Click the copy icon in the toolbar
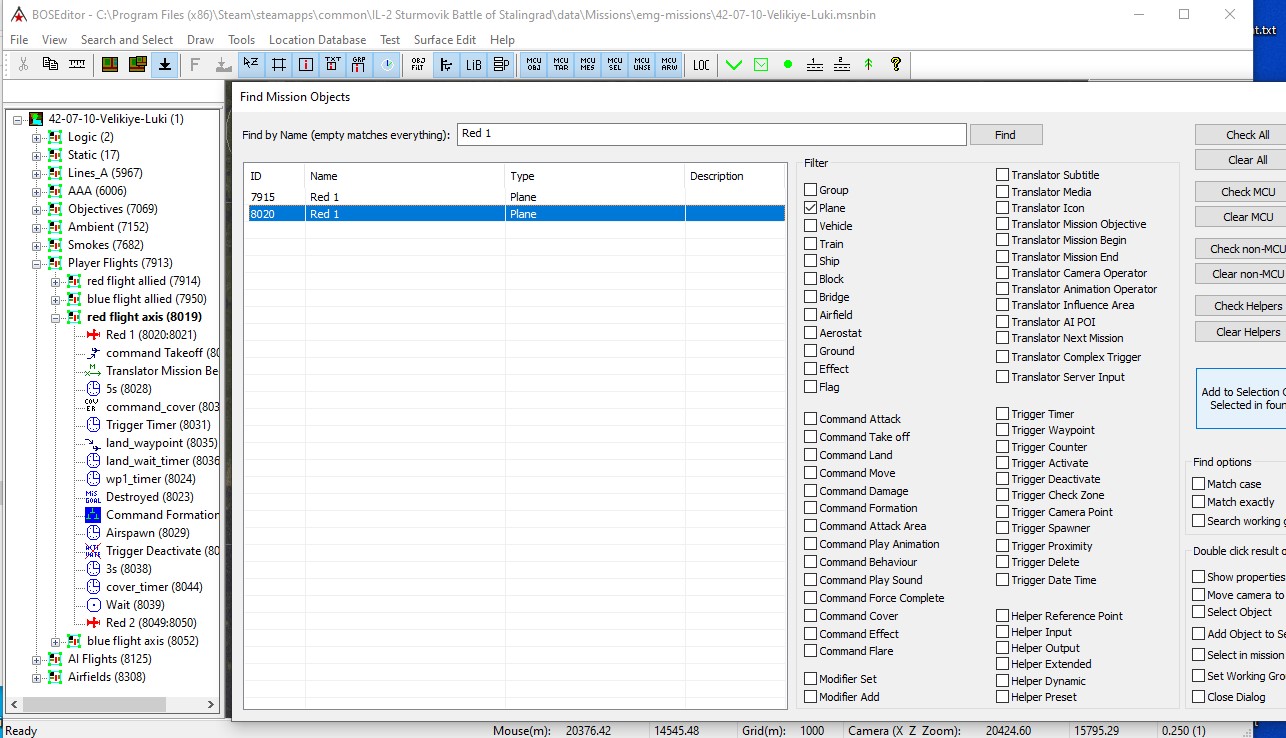 50,64
